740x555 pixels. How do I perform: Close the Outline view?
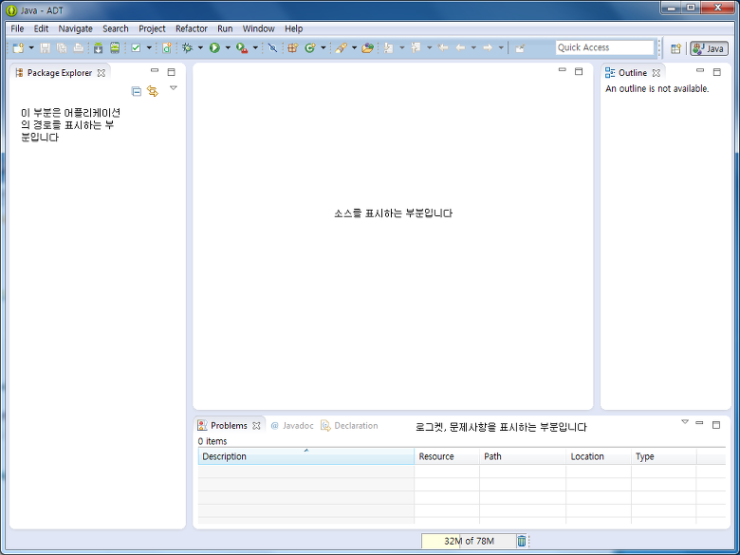coord(656,73)
